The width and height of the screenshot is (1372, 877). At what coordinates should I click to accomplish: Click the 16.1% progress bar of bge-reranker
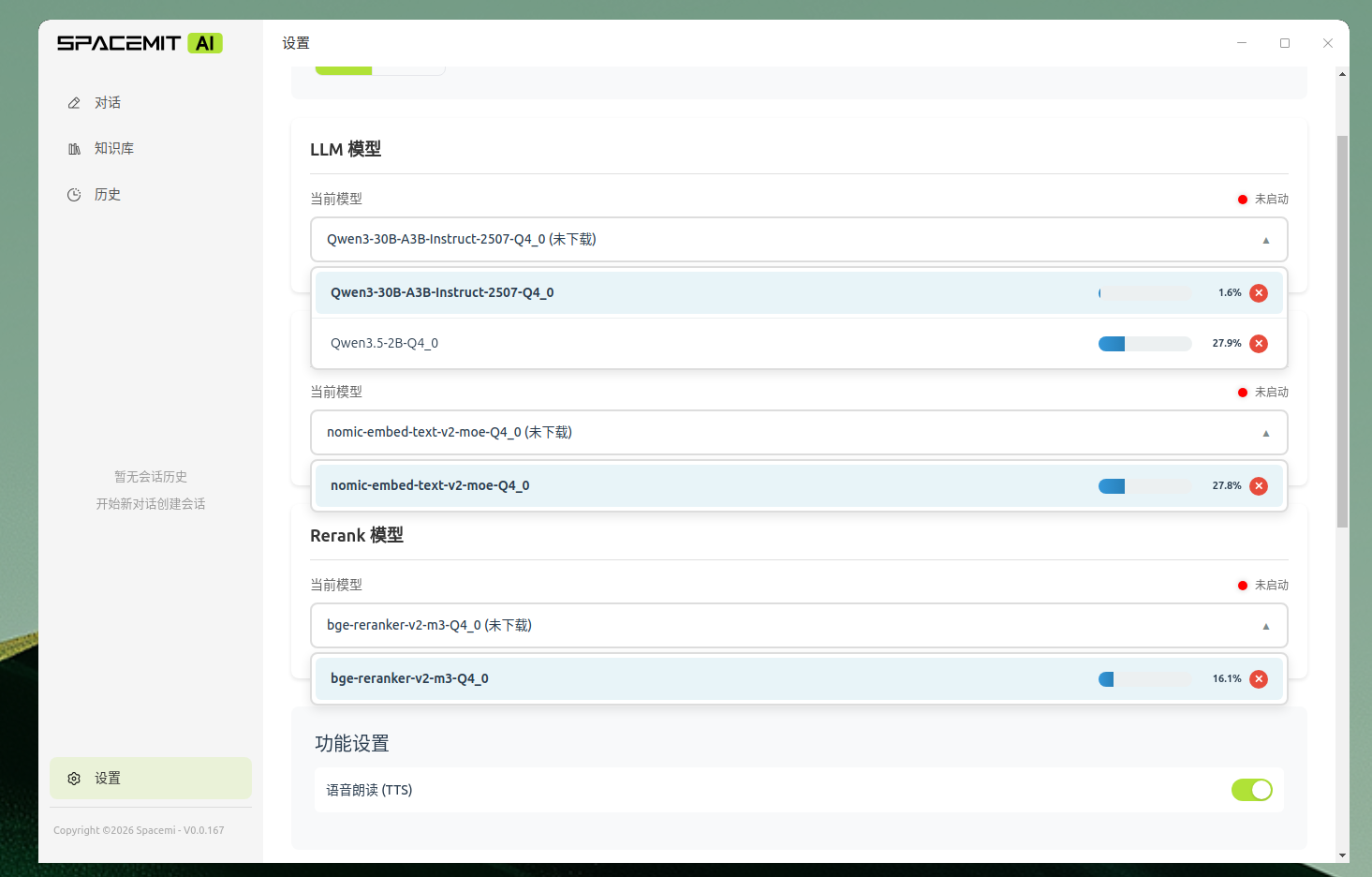(x=1144, y=679)
